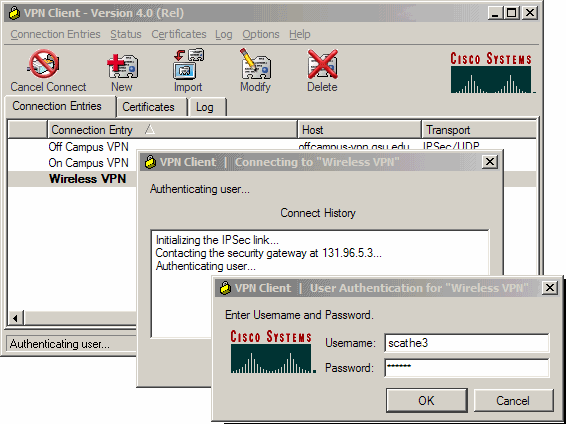Image resolution: width=566 pixels, height=424 pixels.
Task: Click Cancel in the User Authentication dialog
Action: [x=513, y=401]
